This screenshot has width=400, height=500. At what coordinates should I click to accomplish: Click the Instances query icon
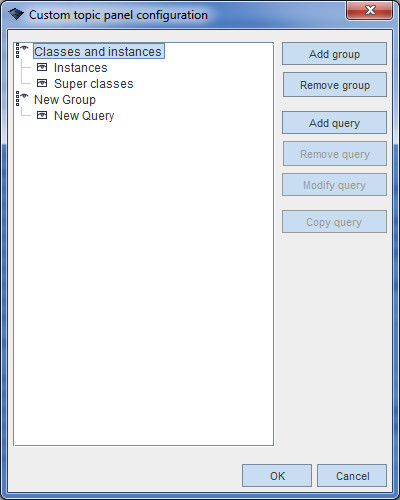tap(42, 67)
